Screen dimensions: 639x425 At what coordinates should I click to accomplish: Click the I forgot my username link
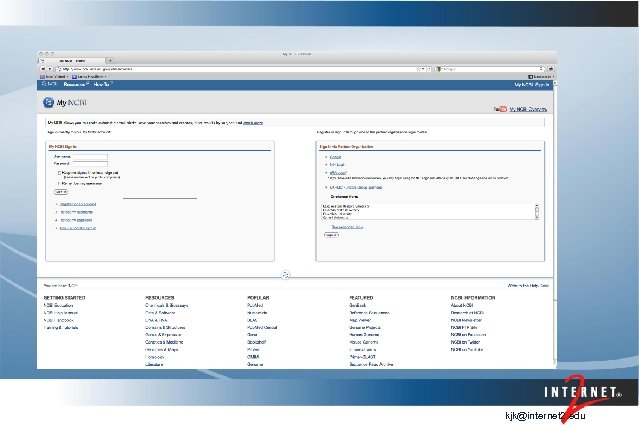pyautogui.click(x=77, y=212)
